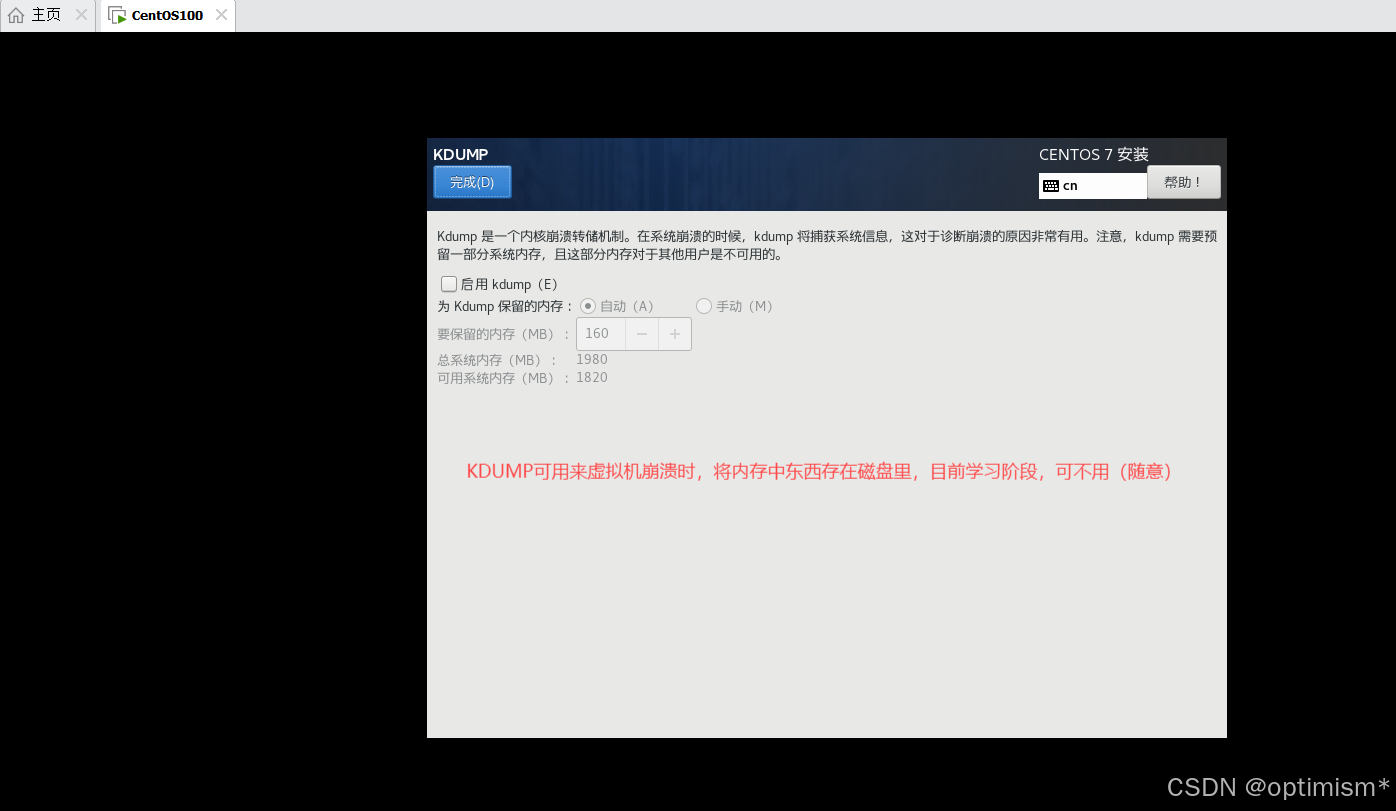Click the cn keyboard layout indicator

(x=1093, y=186)
